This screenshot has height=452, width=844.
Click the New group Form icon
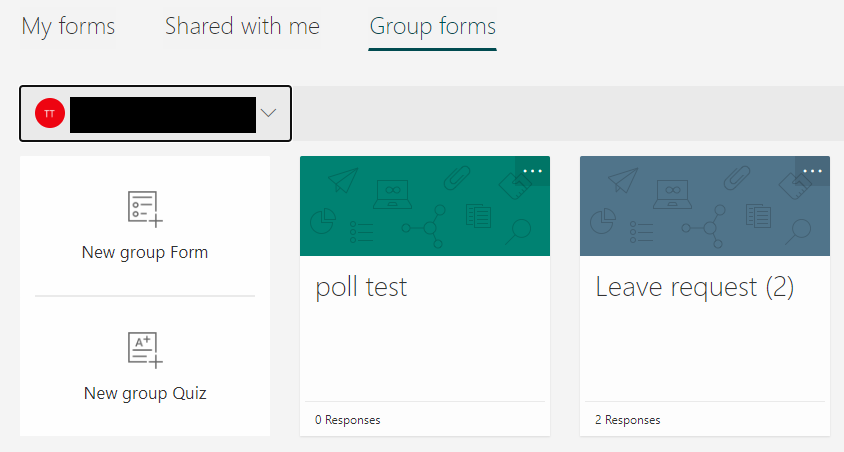145,207
